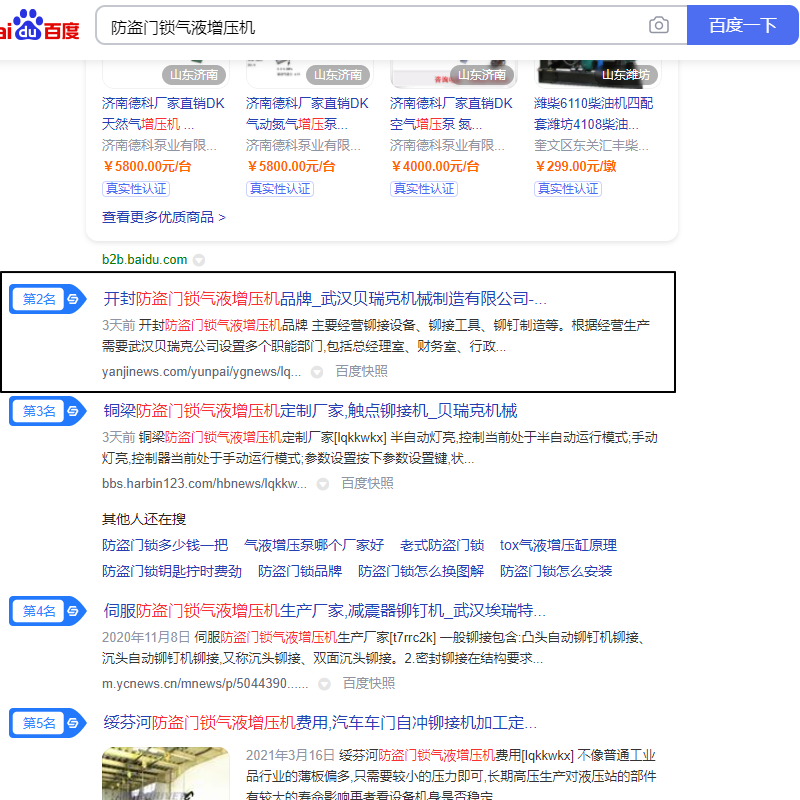Open the b2b.baidu.com dropdown arrow
Viewport: 800px width, 800px height.
click(199, 260)
